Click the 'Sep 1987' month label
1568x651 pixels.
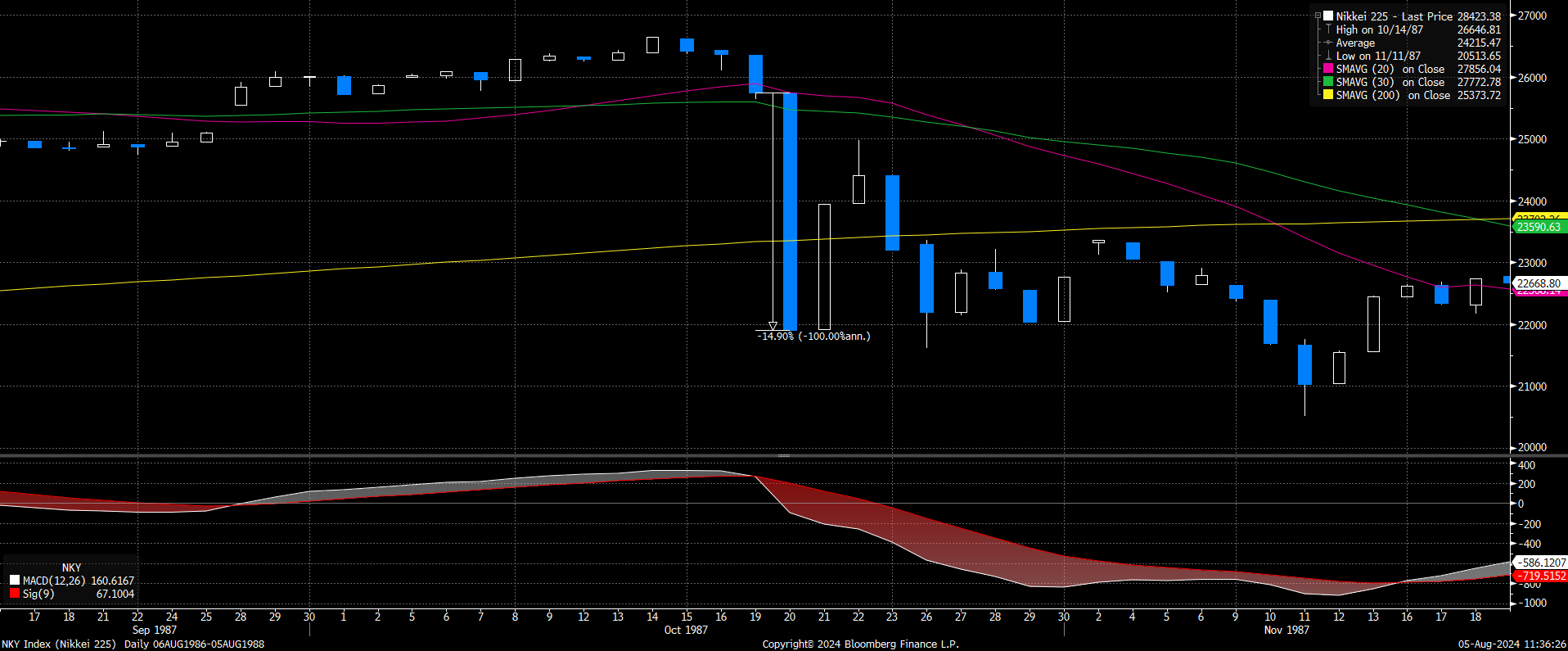click(155, 630)
